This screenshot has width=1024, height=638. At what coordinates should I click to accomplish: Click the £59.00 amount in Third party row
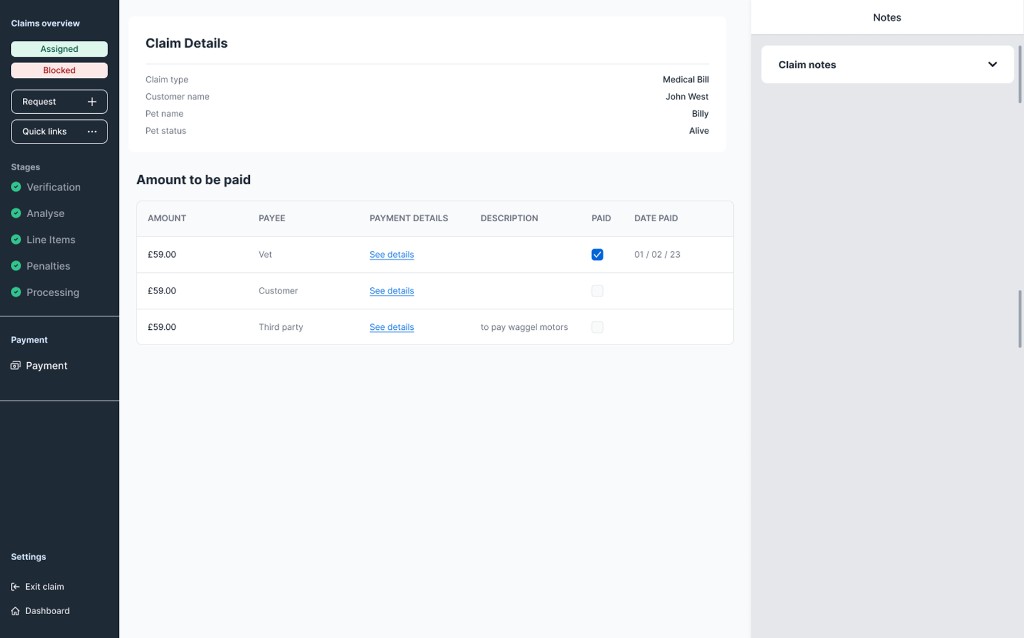pos(162,327)
